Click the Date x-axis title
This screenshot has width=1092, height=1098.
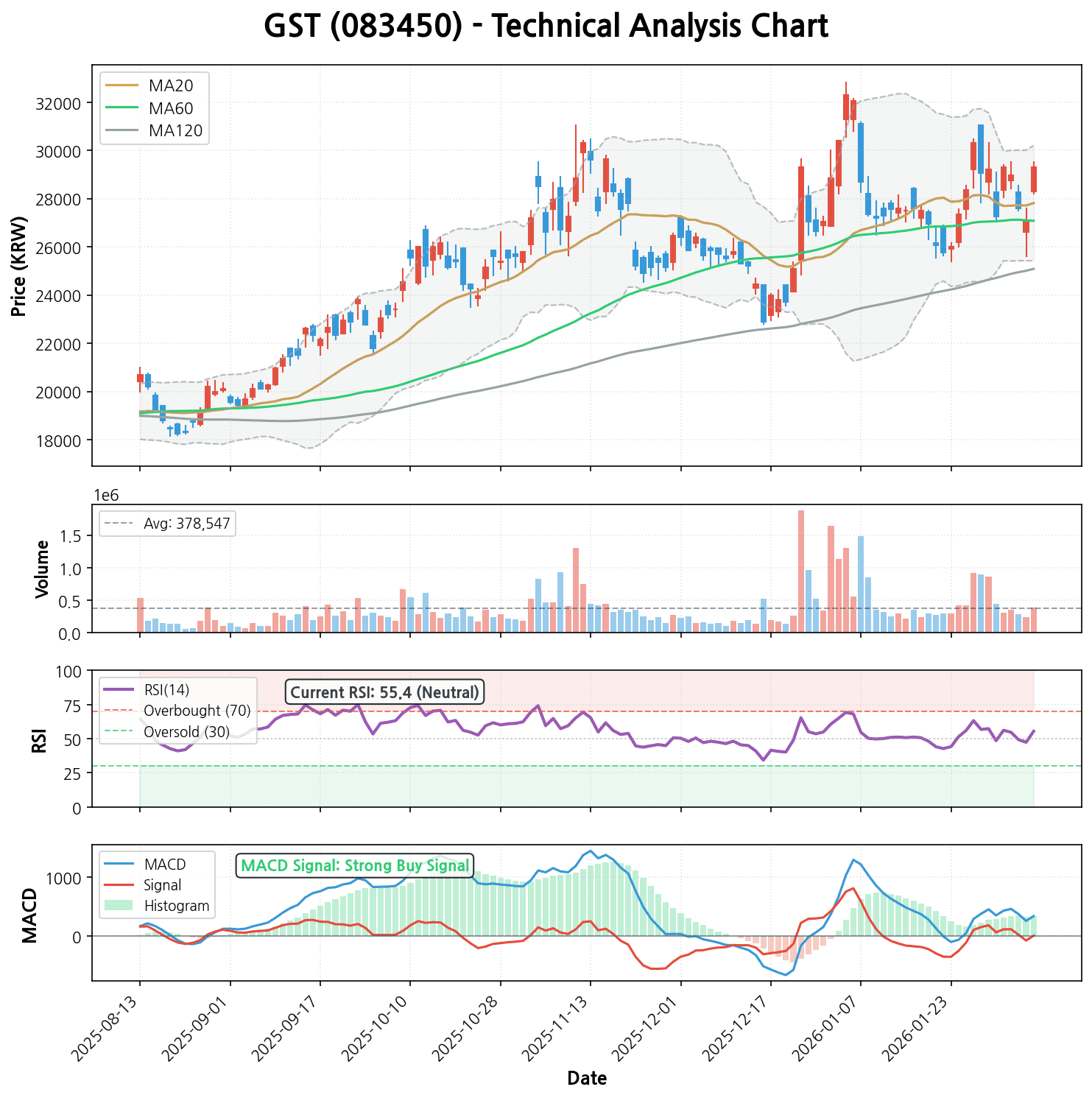[587, 1079]
